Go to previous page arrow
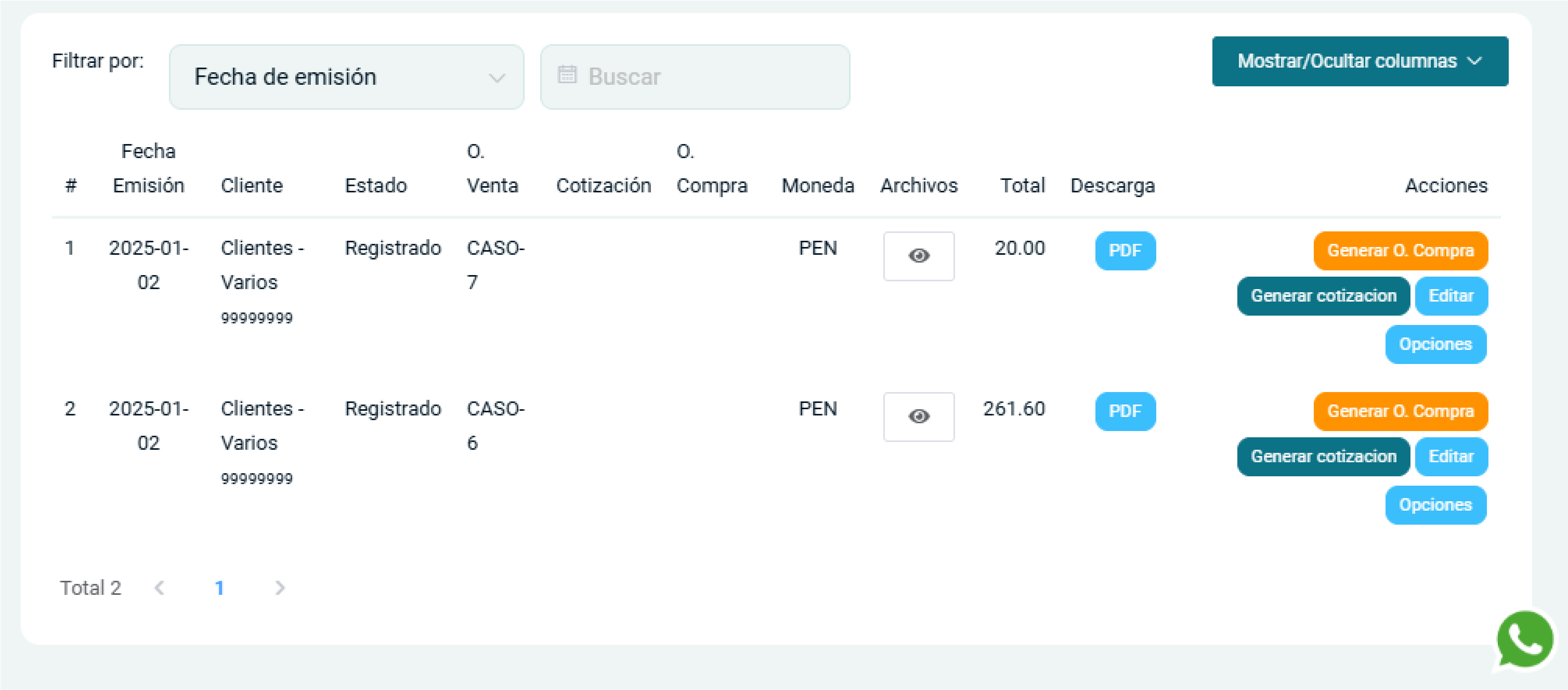 [x=160, y=588]
